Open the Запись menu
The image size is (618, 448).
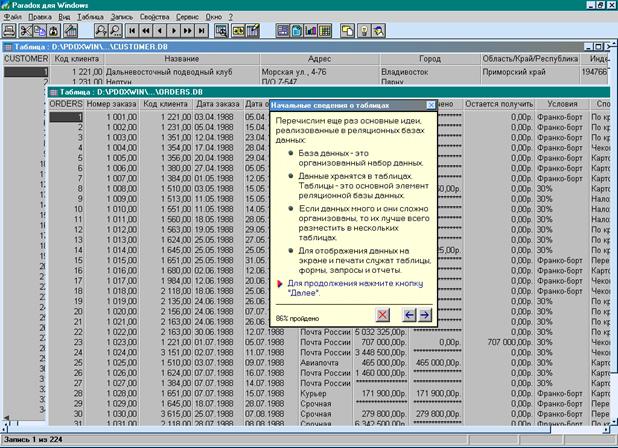121,17
